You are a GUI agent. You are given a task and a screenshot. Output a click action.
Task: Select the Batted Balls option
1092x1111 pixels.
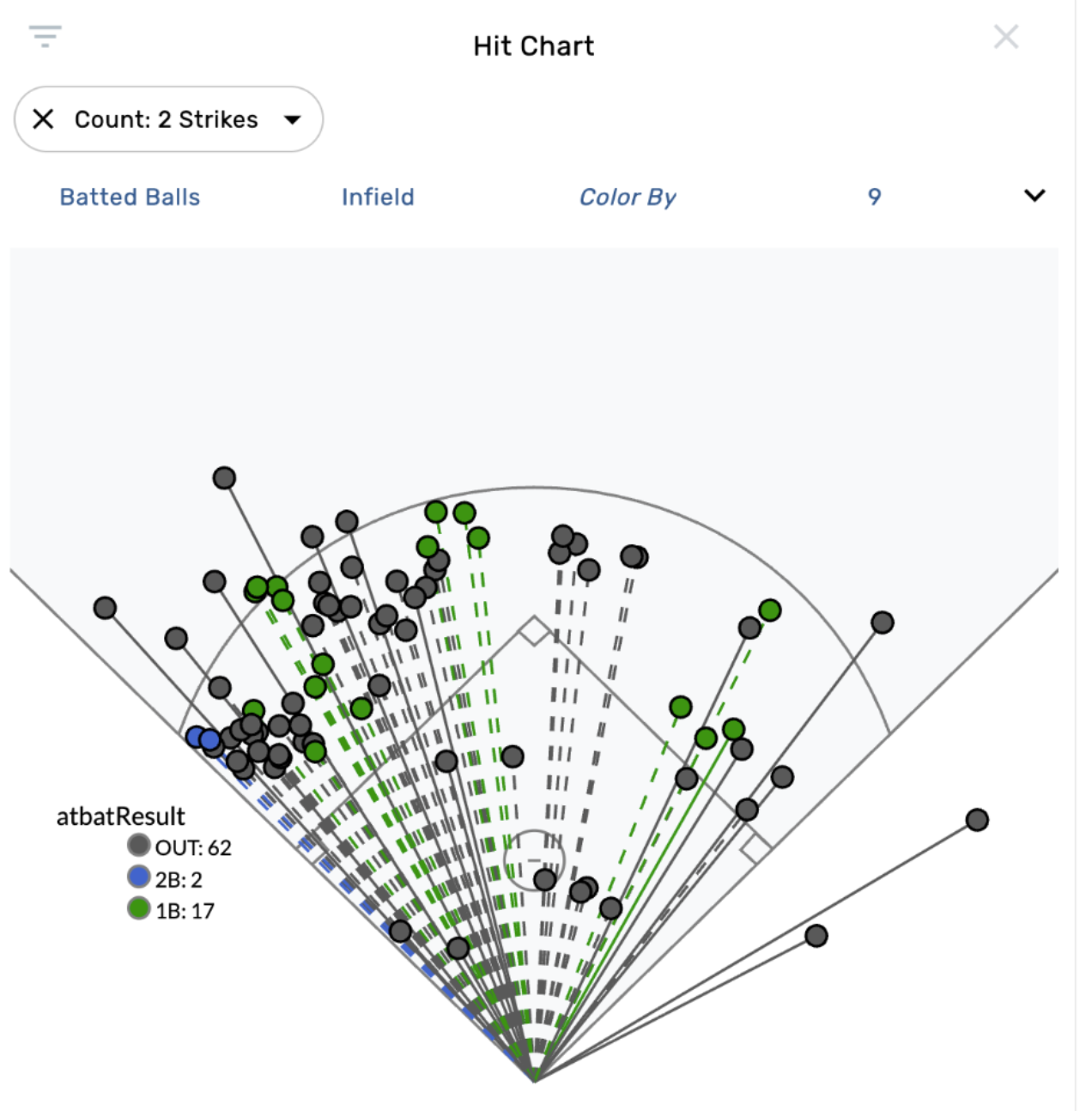(x=130, y=197)
